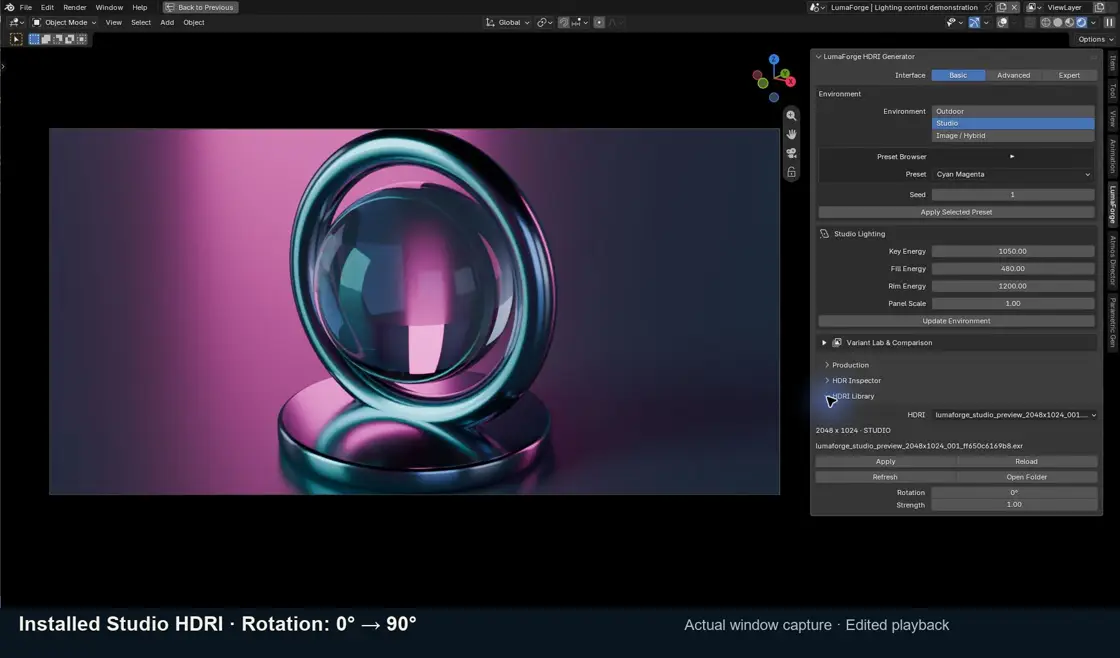
Task: Open the Object Mode dropdown
Action: [64, 22]
